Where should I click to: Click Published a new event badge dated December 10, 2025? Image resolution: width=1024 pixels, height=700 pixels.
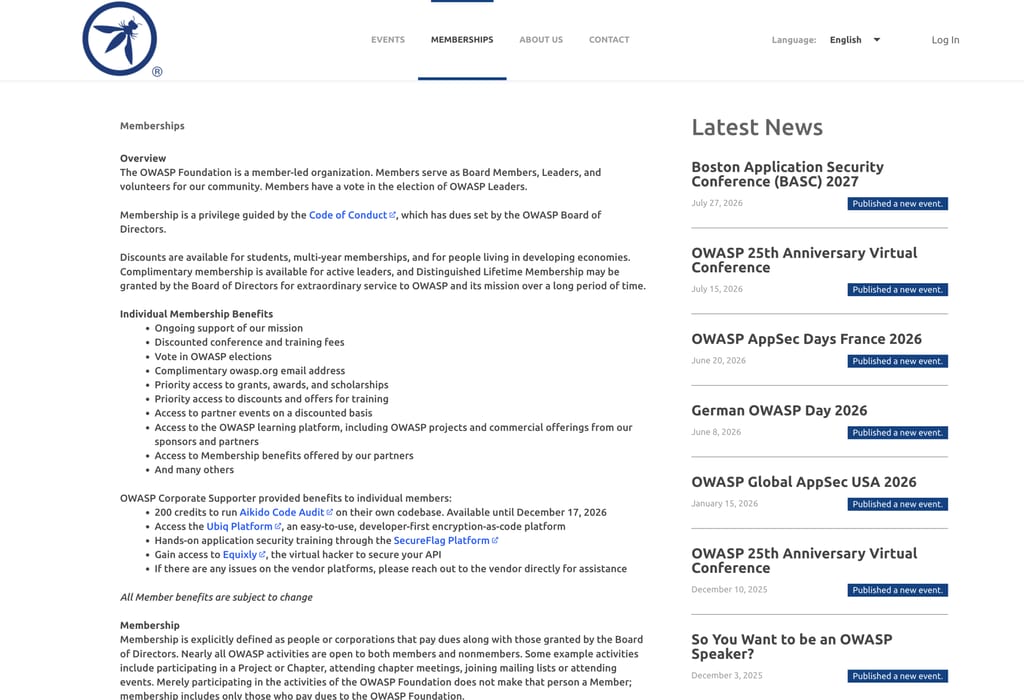pyautogui.click(x=897, y=590)
